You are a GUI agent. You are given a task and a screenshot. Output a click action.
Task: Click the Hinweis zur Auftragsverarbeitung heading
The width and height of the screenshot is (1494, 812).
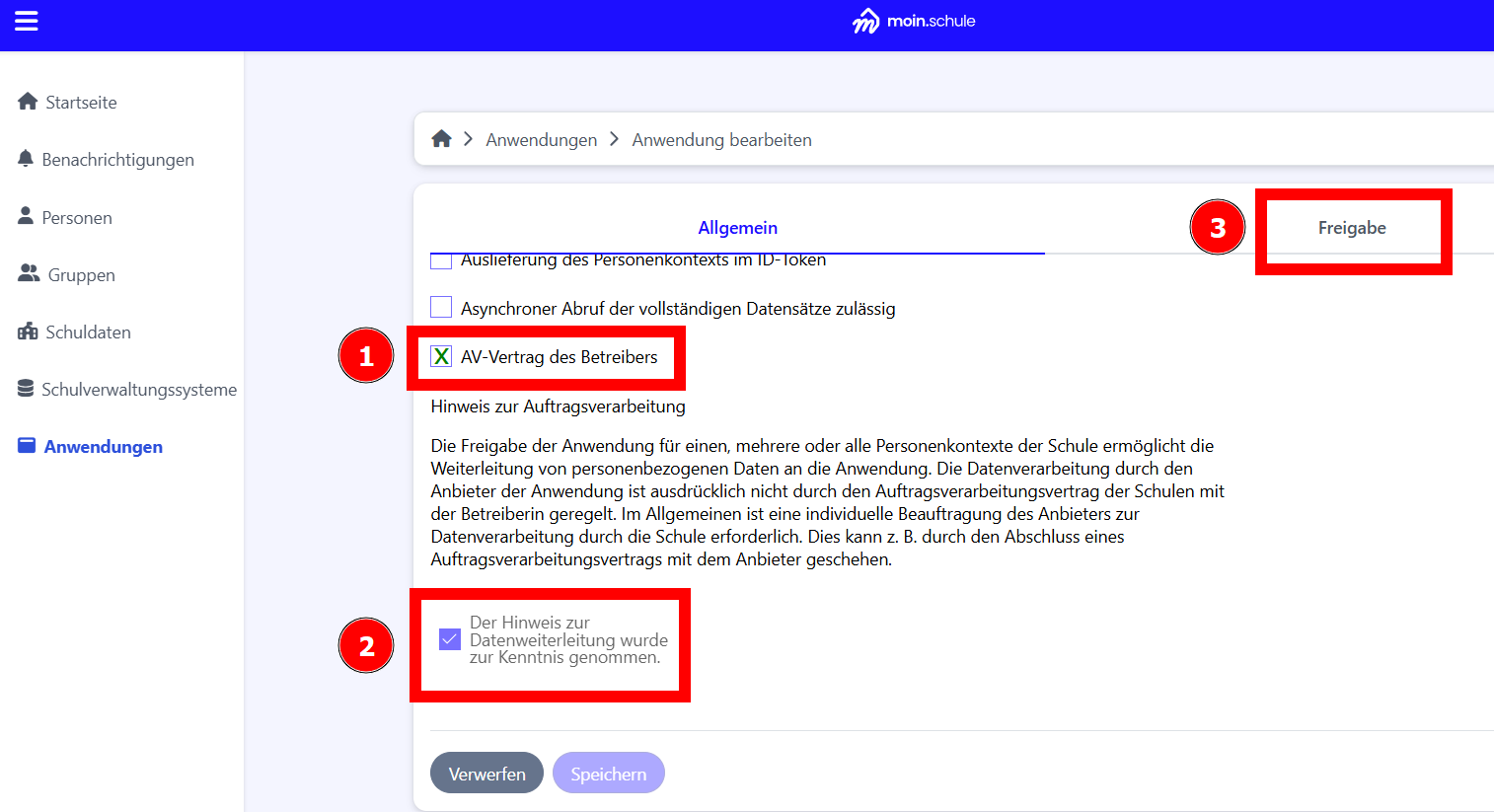pos(559,406)
